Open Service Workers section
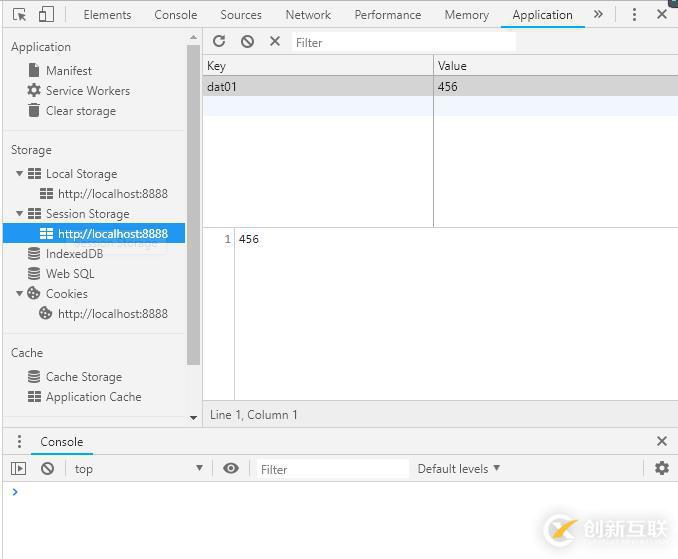 (88, 91)
